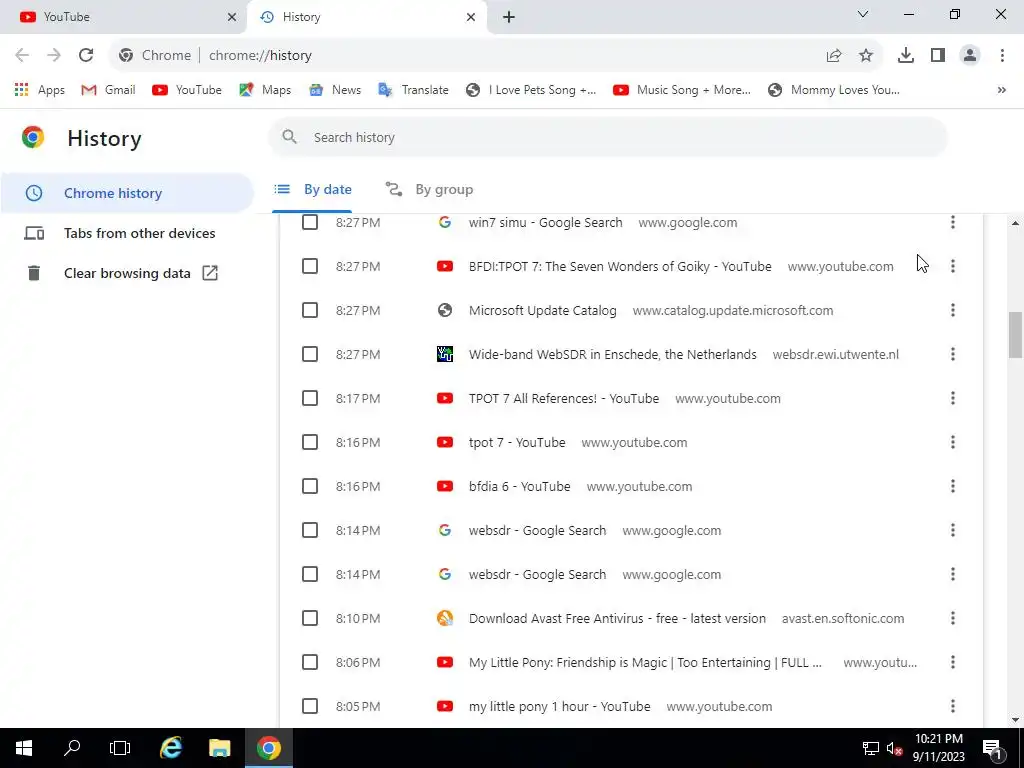Open the Download Avast Free Antivirus link
This screenshot has width=1024, height=768.
[617, 618]
